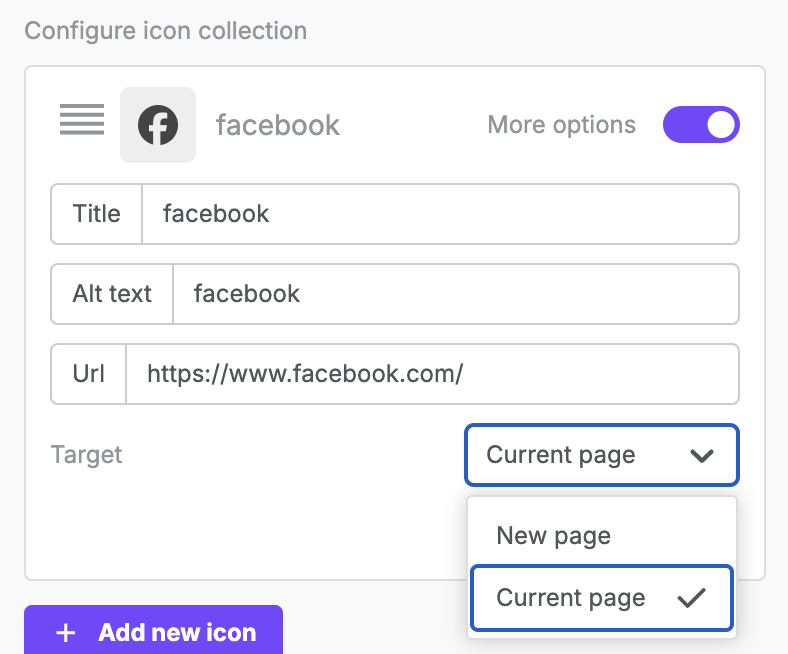This screenshot has height=654, width=788.
Task: Click the Url field label
Action: (x=88, y=374)
